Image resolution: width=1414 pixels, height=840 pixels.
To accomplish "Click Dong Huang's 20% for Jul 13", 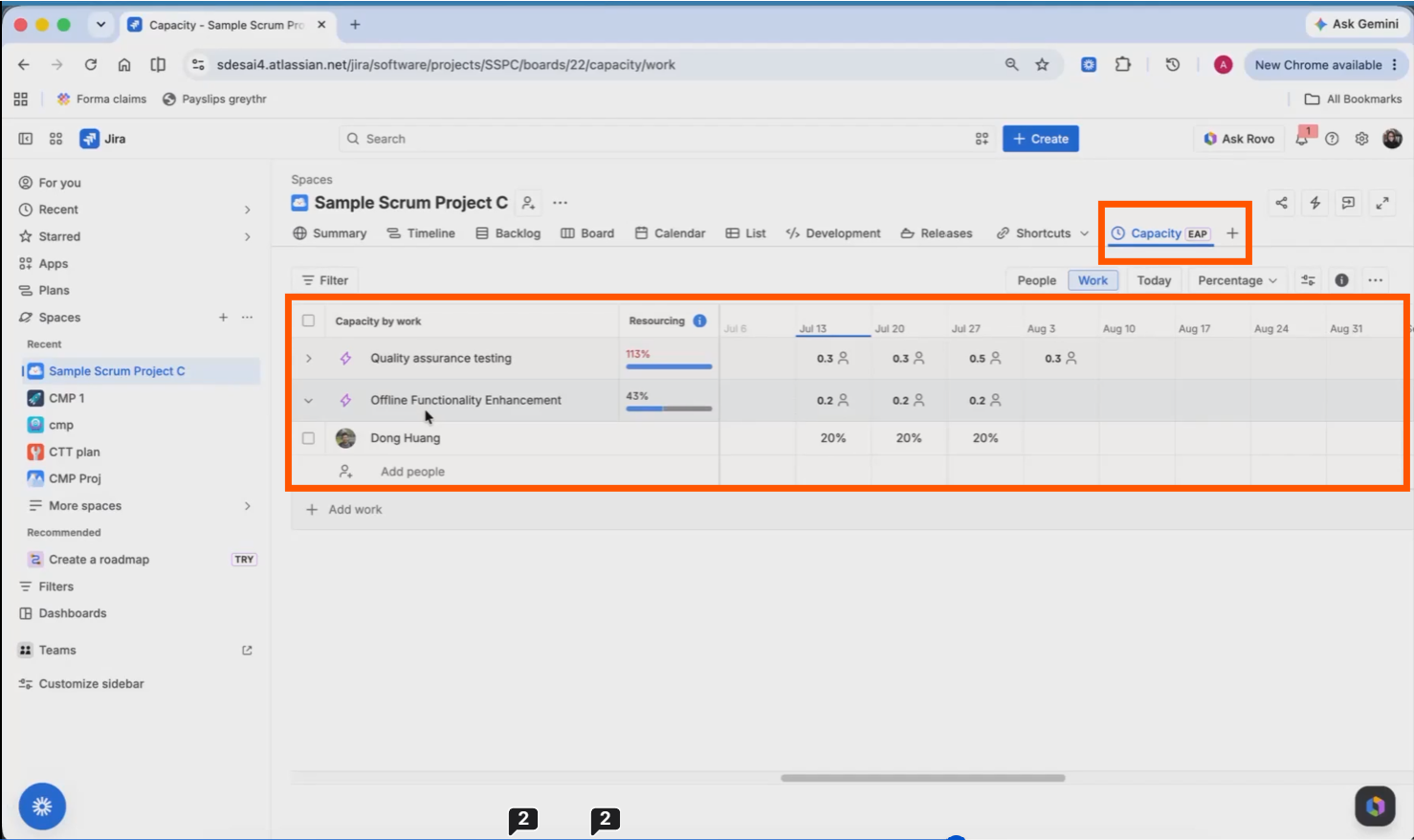I will tap(832, 438).
